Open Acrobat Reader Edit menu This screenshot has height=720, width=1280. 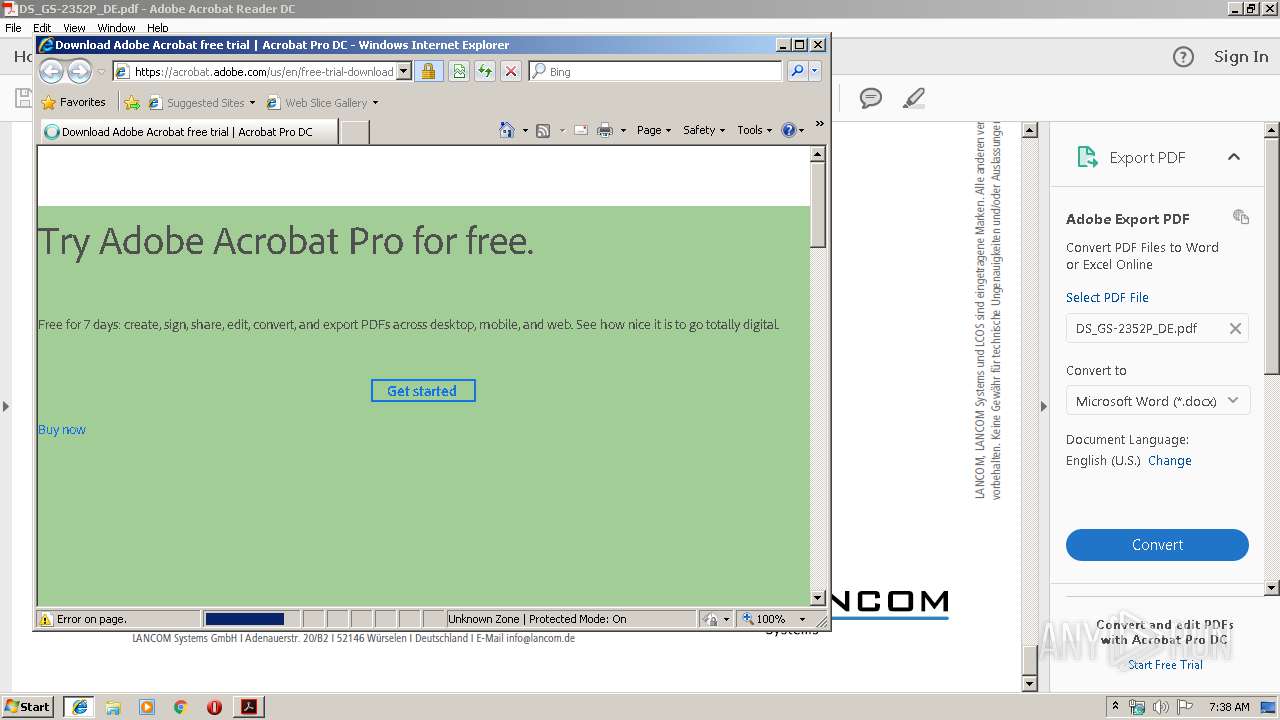point(42,28)
